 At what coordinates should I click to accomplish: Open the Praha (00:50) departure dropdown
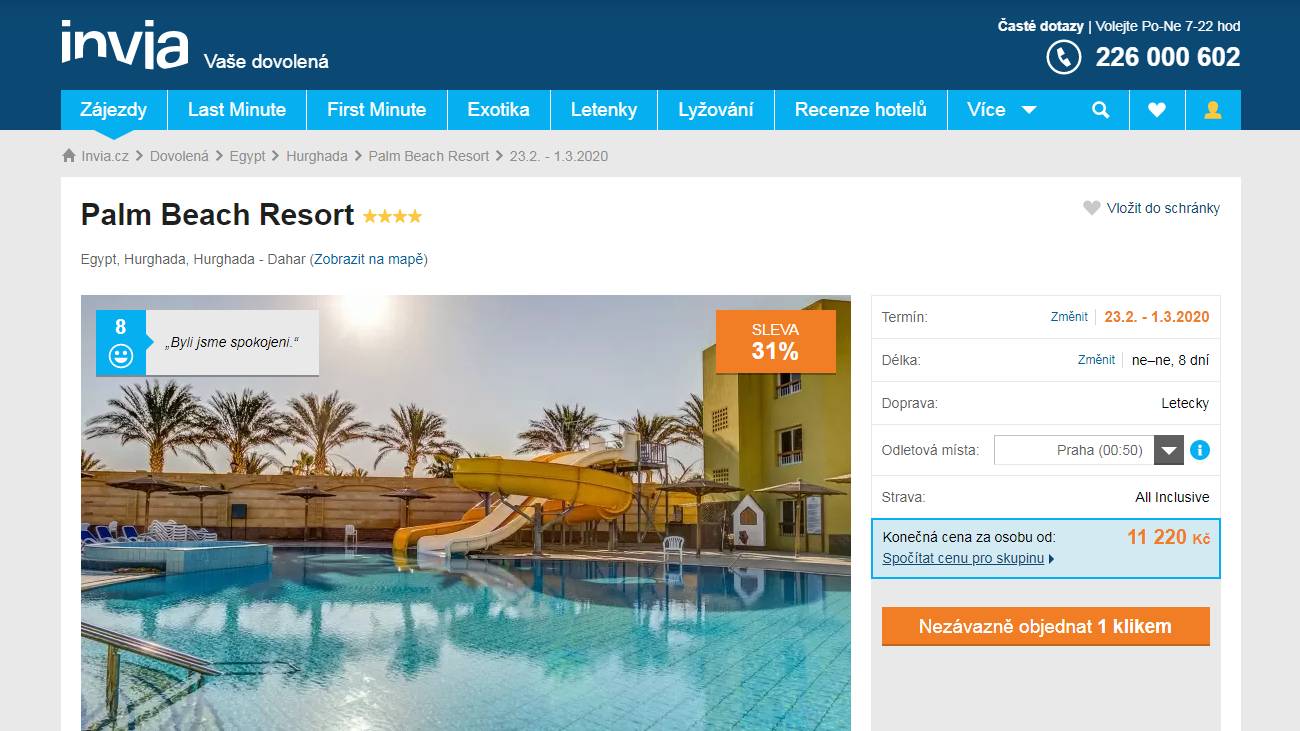pyautogui.click(x=1089, y=450)
